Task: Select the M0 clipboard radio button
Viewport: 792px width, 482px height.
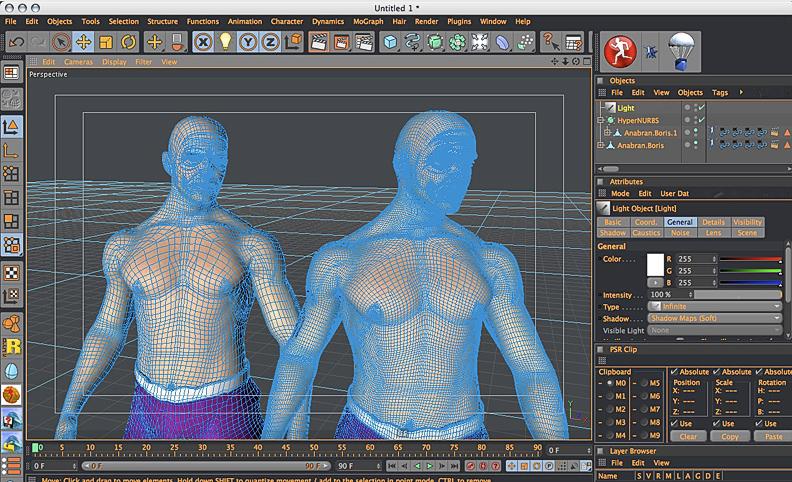Action: (x=610, y=383)
